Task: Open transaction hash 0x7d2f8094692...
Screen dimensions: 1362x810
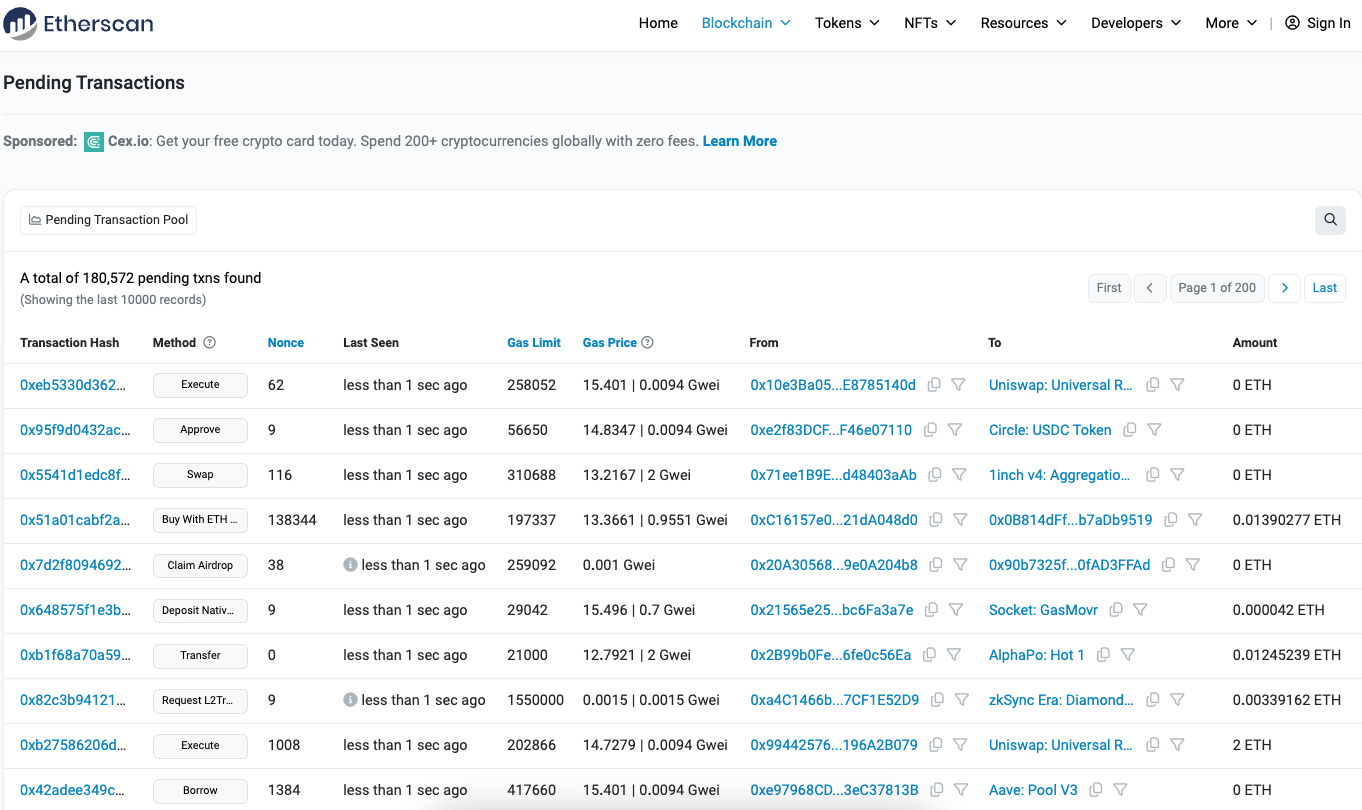Action: 75,565
